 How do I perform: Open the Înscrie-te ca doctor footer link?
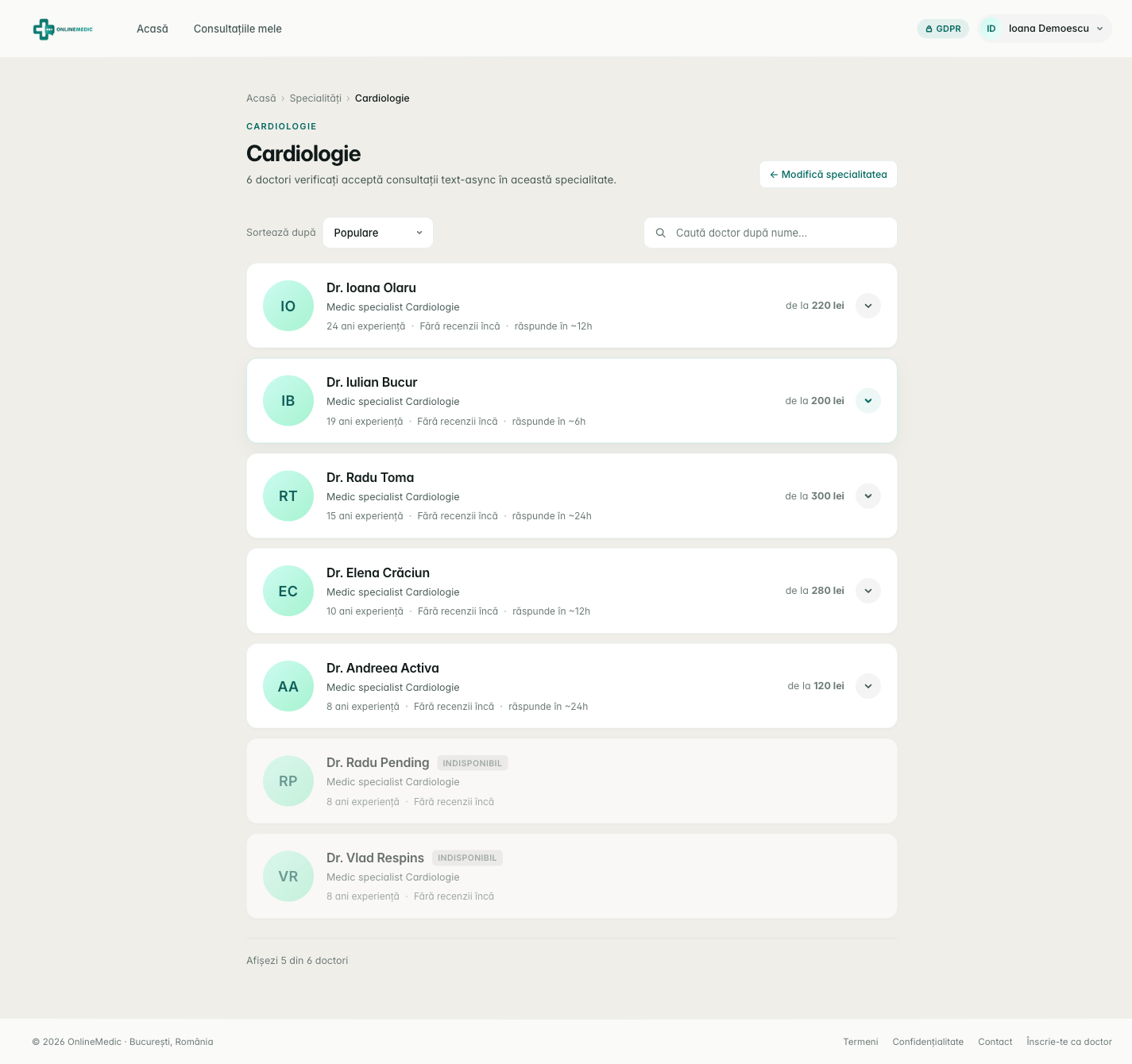pyautogui.click(x=1069, y=1042)
